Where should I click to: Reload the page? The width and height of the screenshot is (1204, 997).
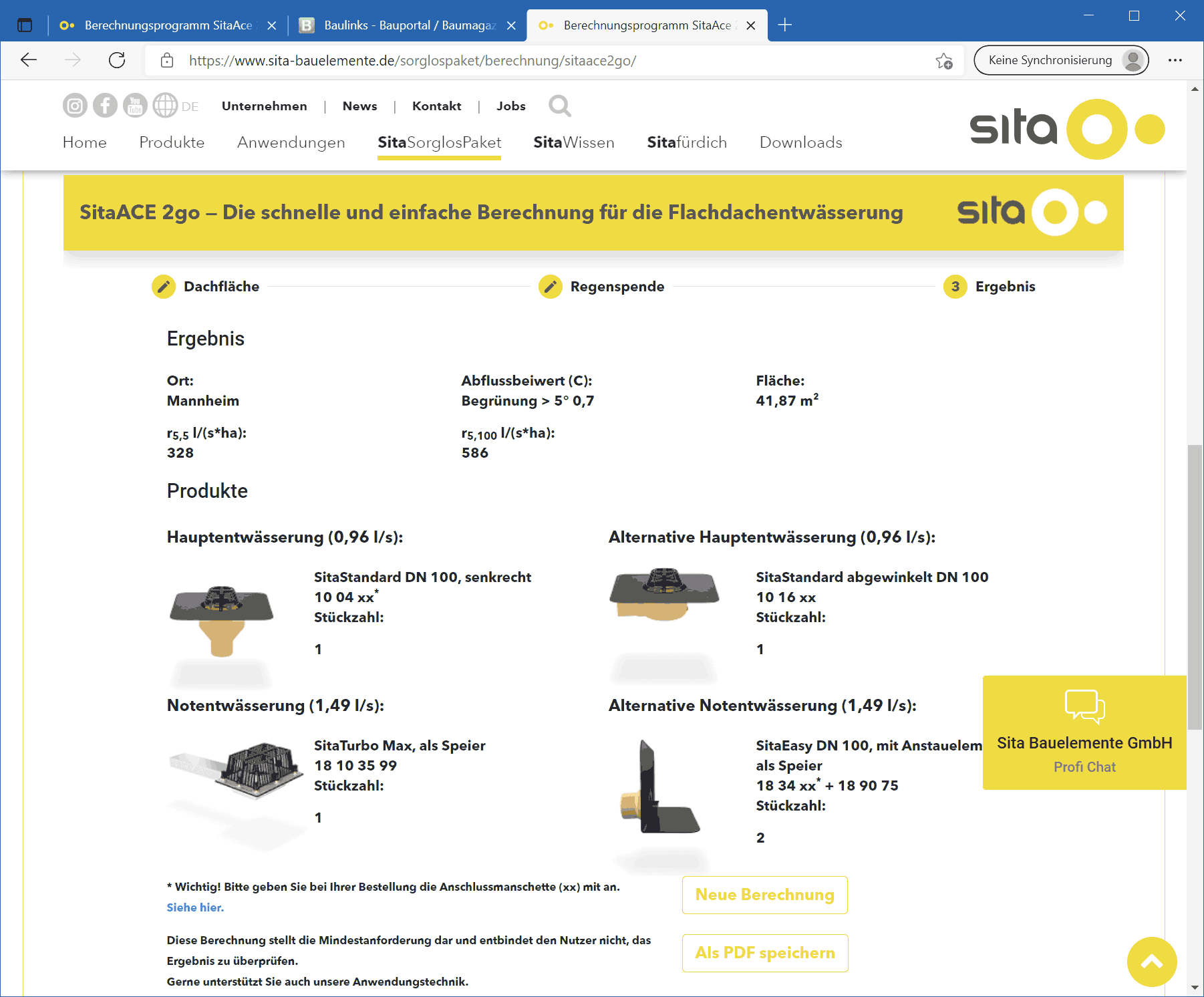[x=117, y=60]
